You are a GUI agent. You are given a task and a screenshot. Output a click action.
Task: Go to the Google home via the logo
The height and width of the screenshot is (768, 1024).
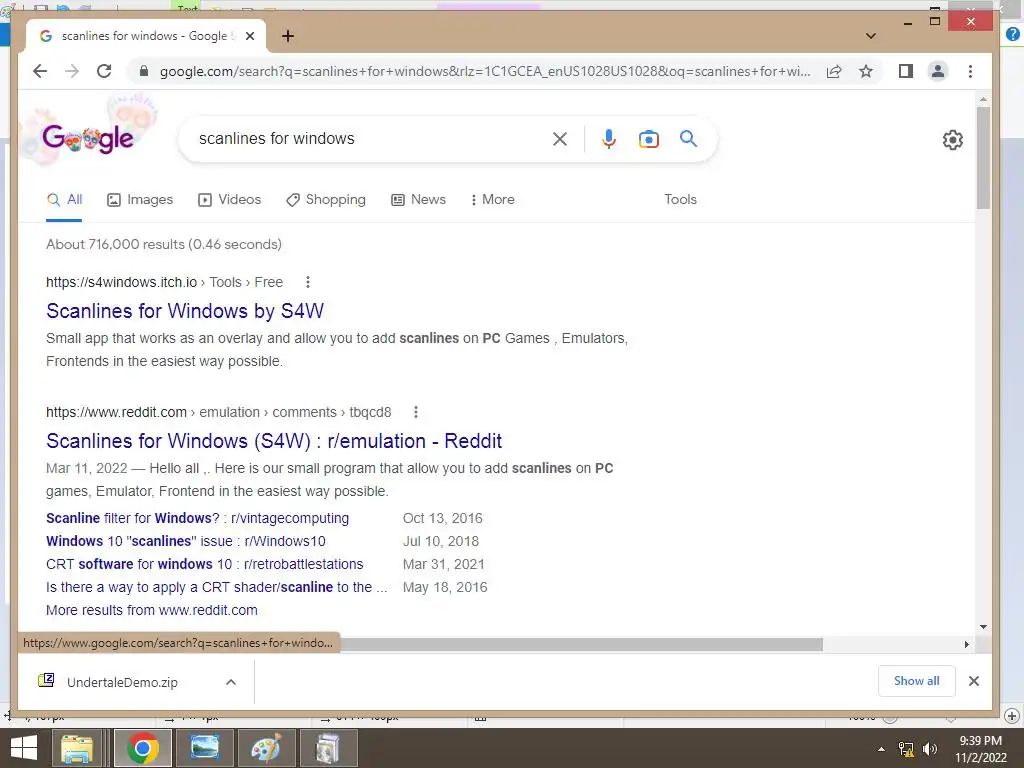coord(88,138)
